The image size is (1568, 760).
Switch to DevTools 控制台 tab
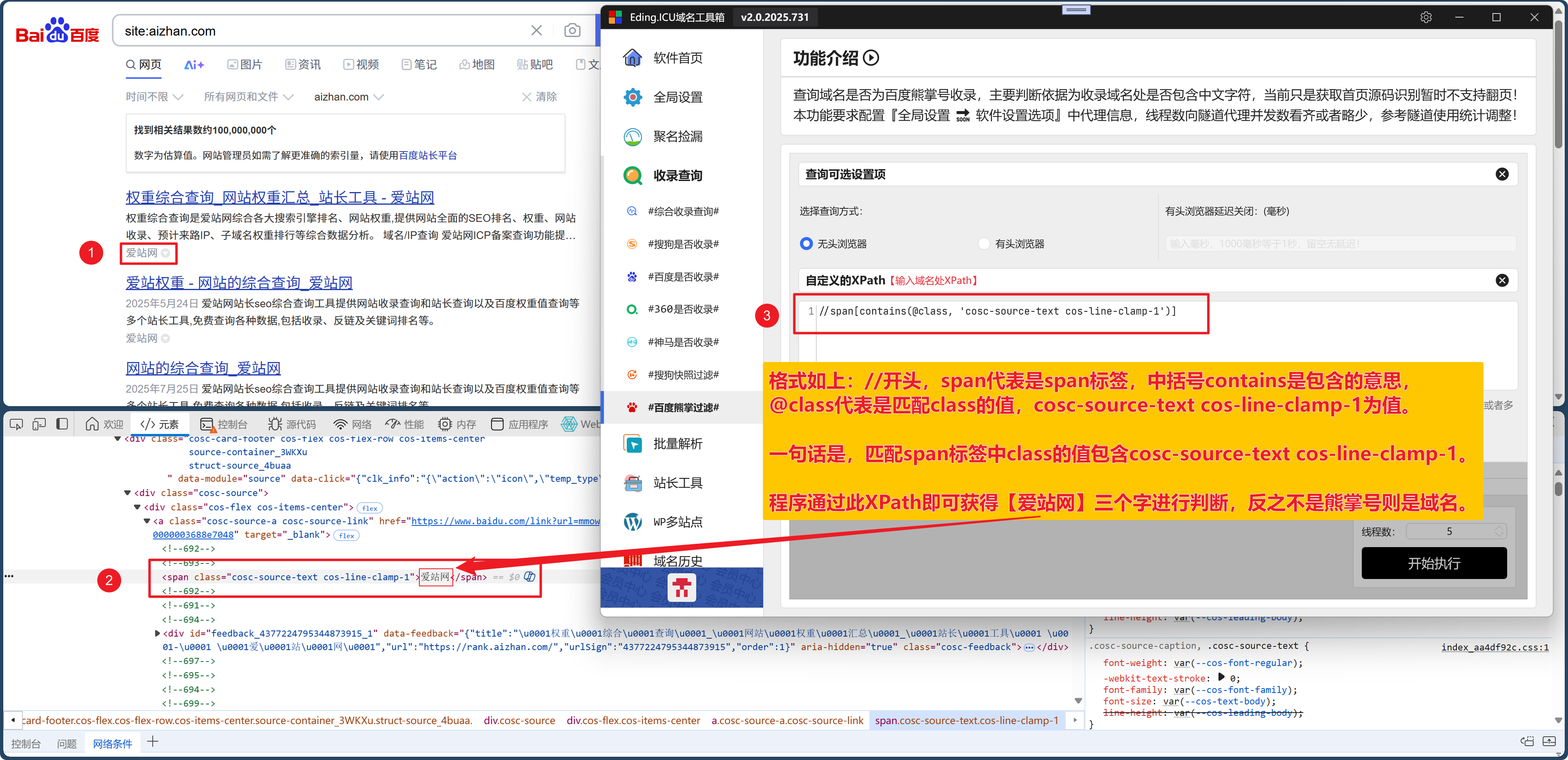[x=223, y=424]
